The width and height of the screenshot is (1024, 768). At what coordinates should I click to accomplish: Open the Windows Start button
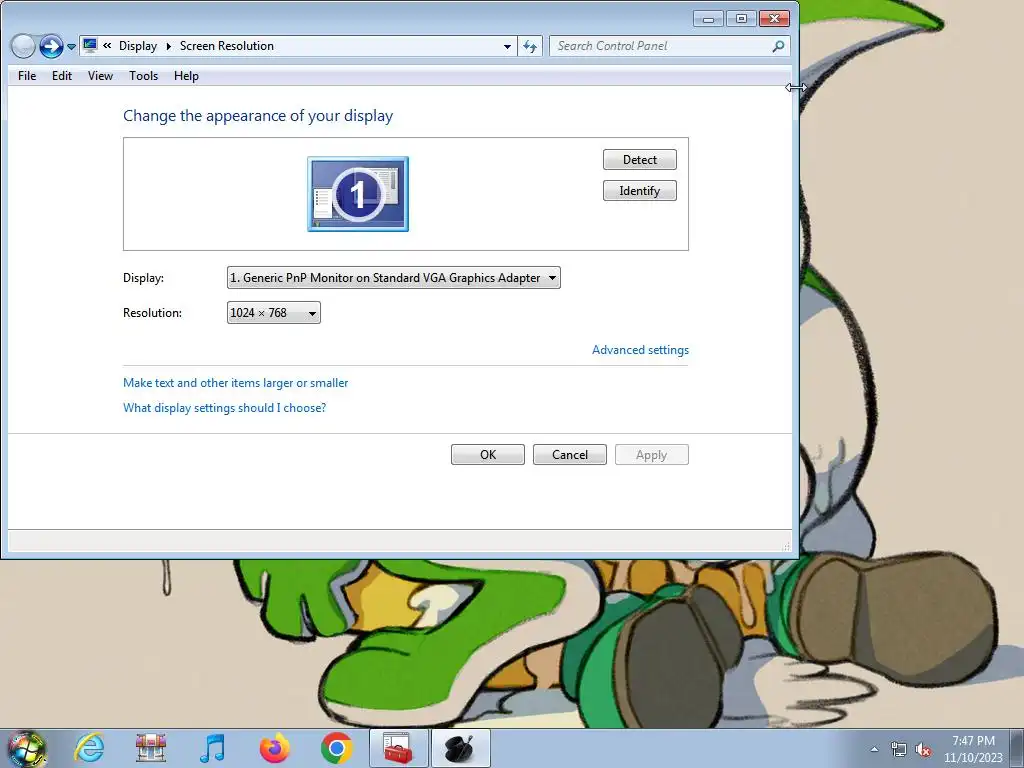tap(26, 748)
